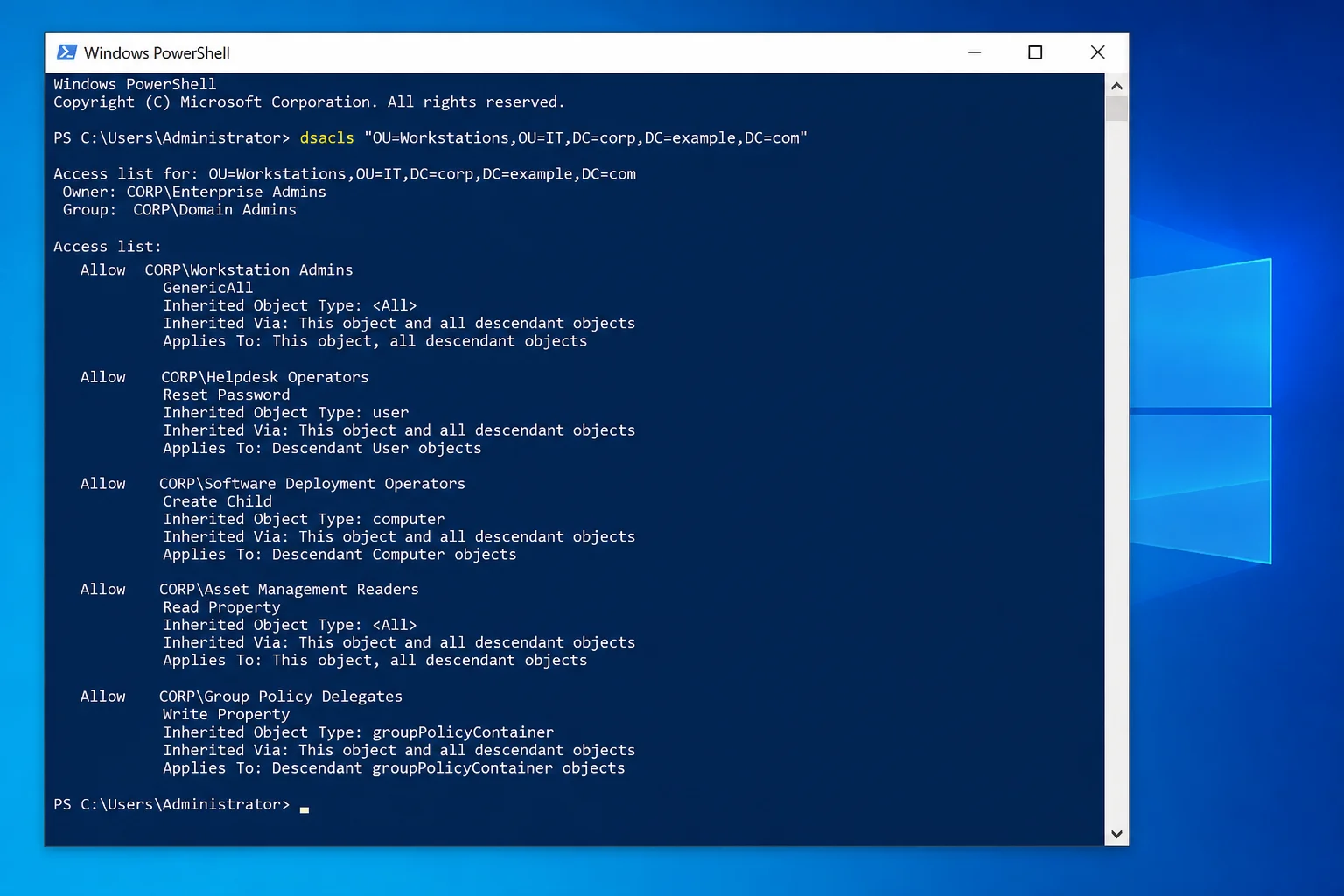Screen dimensions: 1344x896
Task: Click the 'Read Property' permission
Action: tap(221, 607)
